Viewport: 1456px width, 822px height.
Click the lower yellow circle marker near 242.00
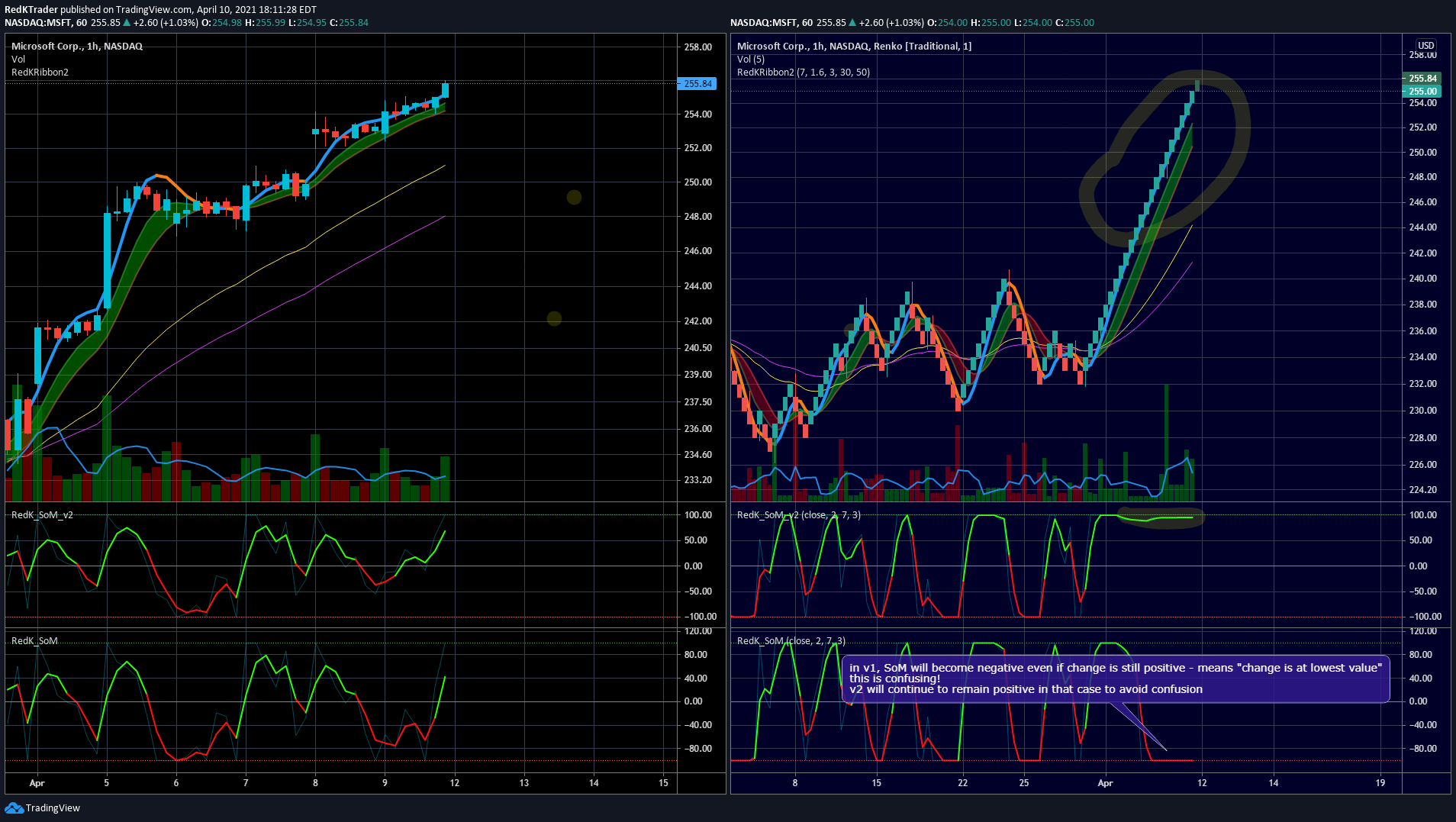pyautogui.click(x=554, y=318)
